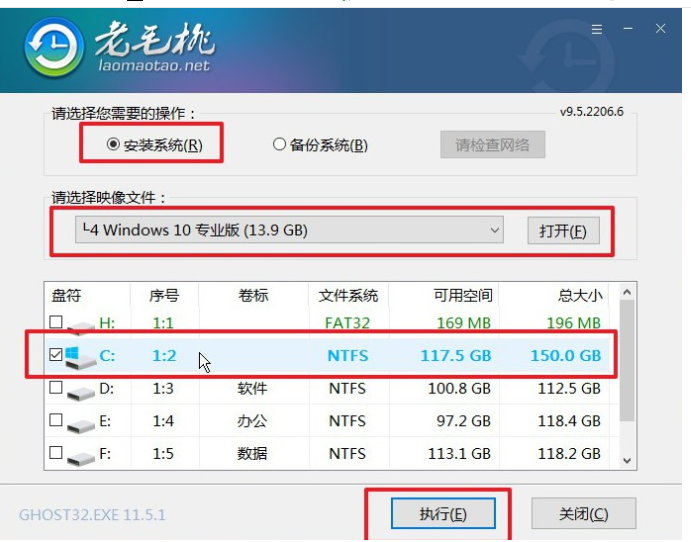Click the GHOST32.EXE 11.5.1 status text
691x542 pixels.
92,515
